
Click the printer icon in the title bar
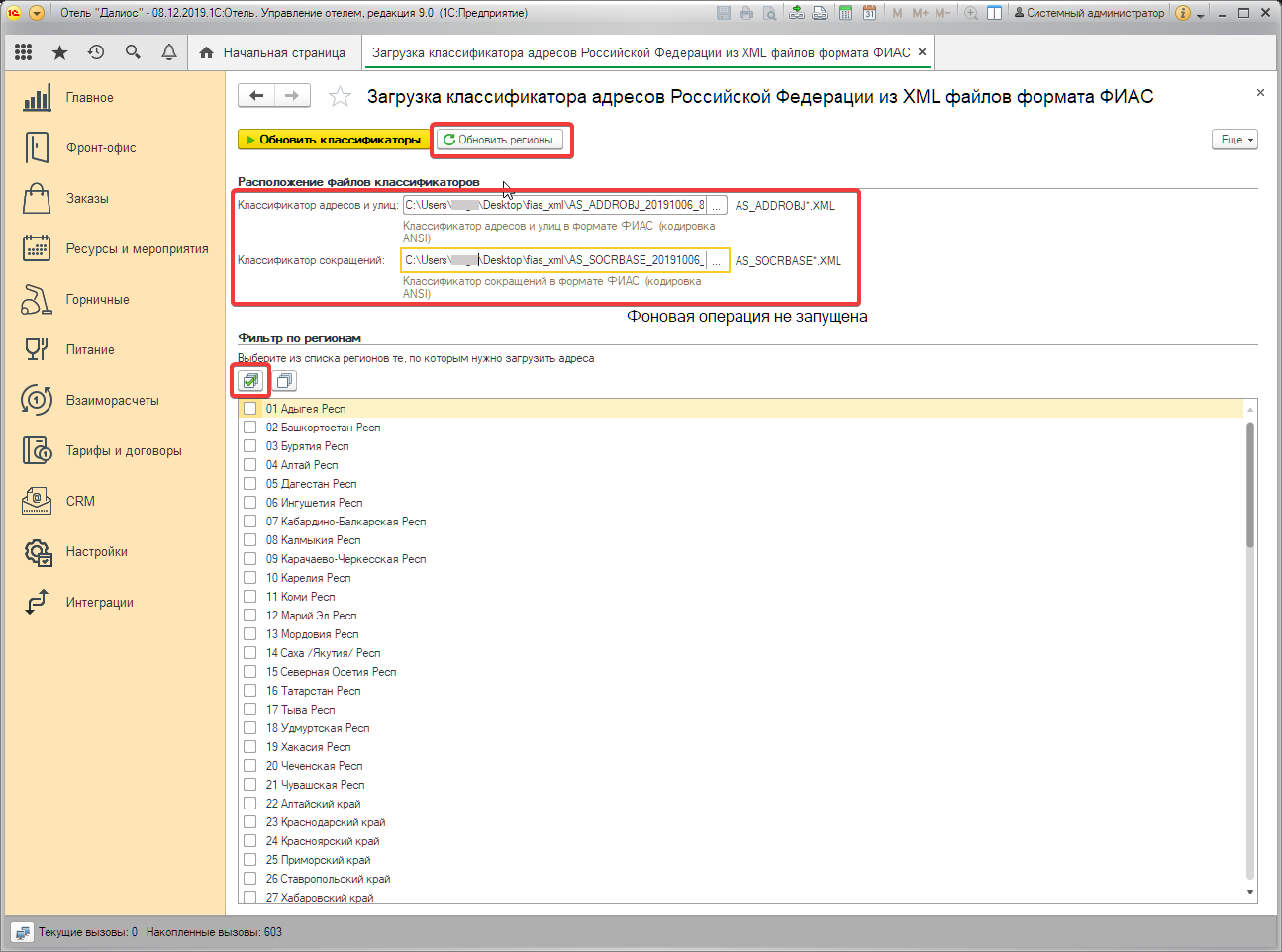tap(746, 13)
